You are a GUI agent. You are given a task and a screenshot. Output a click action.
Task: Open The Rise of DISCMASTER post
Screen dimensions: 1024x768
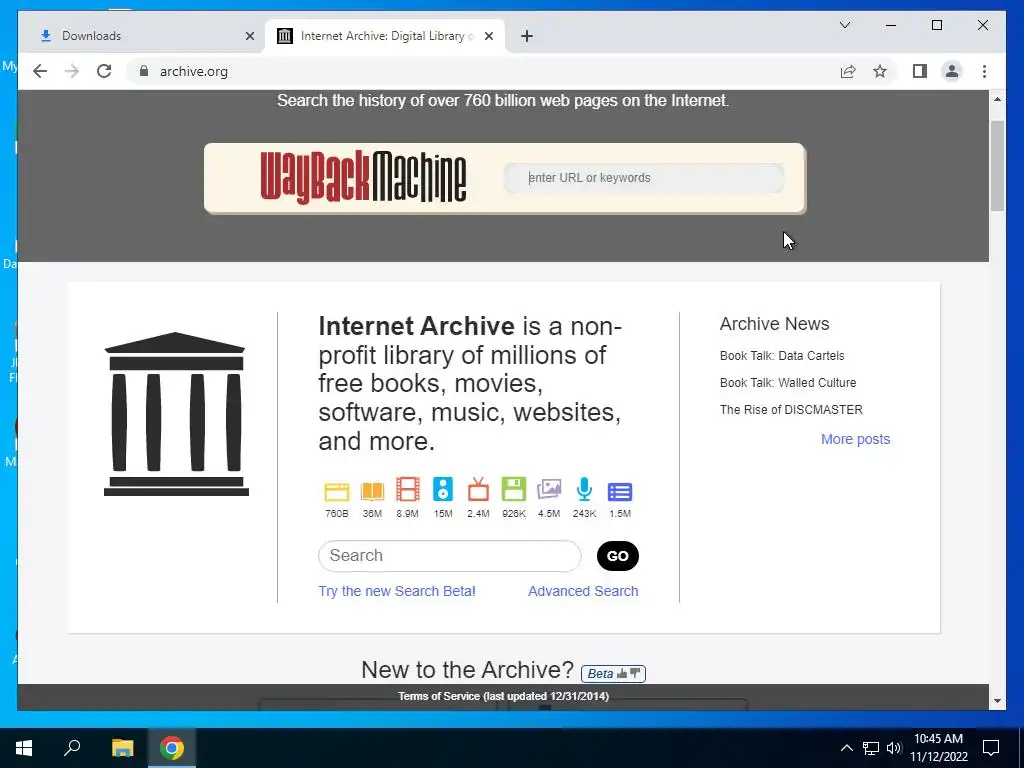coord(791,409)
